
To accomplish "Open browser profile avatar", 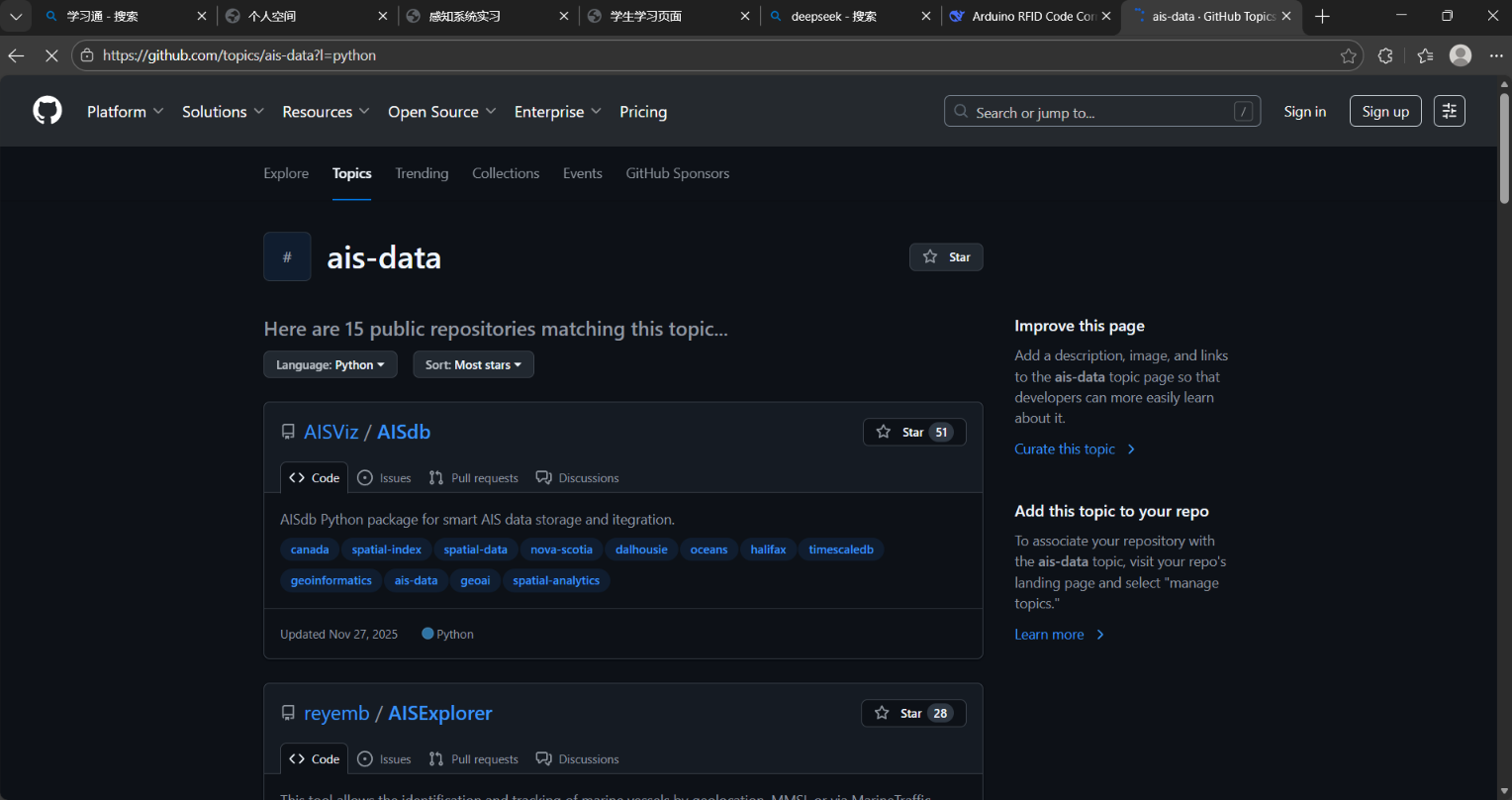I will tap(1461, 55).
